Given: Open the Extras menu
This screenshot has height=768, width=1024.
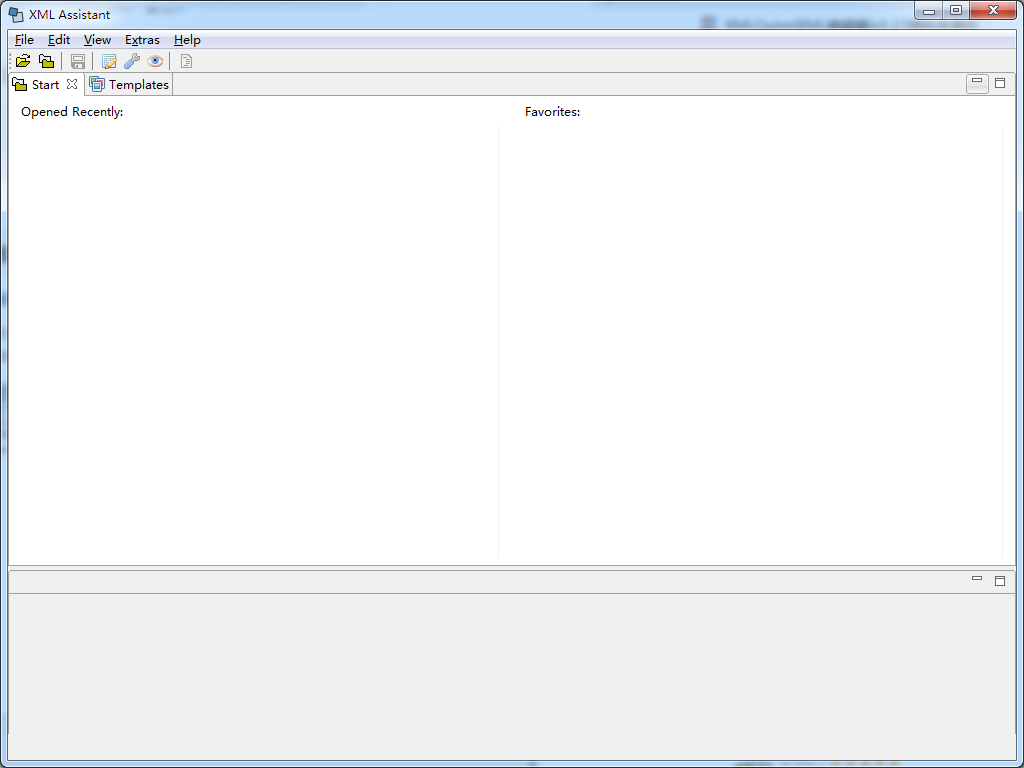Looking at the screenshot, I should pyautogui.click(x=142, y=40).
